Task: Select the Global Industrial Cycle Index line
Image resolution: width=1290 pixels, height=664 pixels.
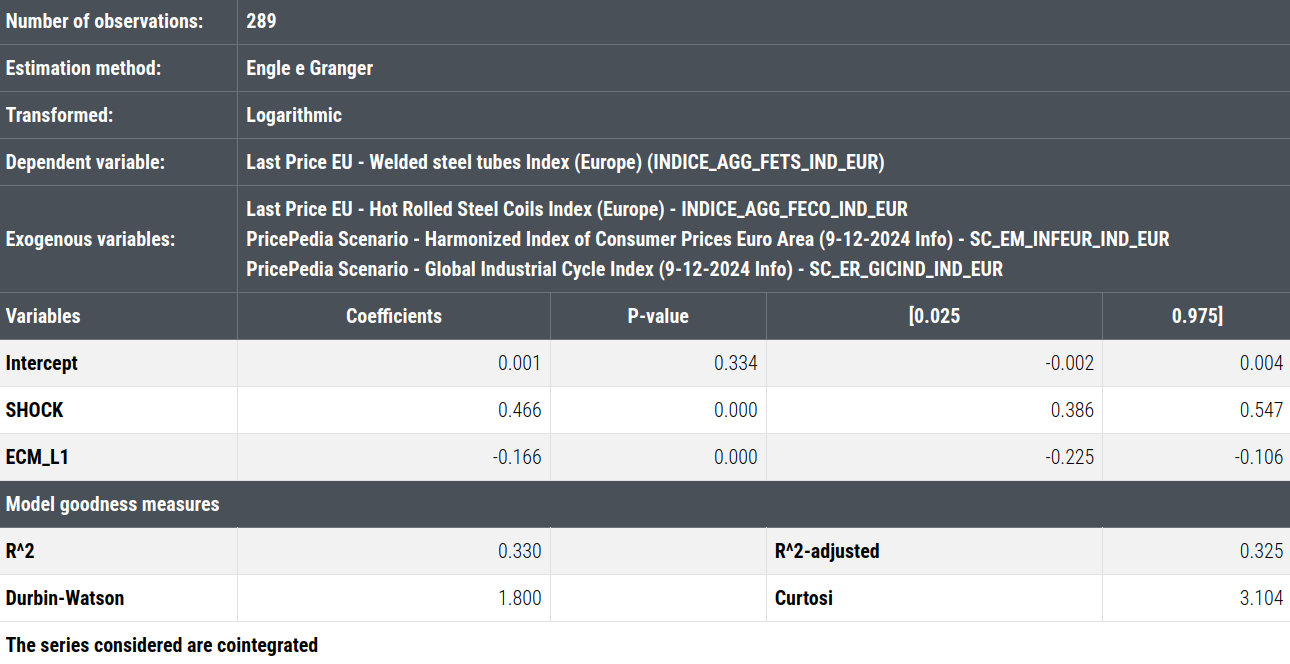Action: pyautogui.click(x=624, y=269)
